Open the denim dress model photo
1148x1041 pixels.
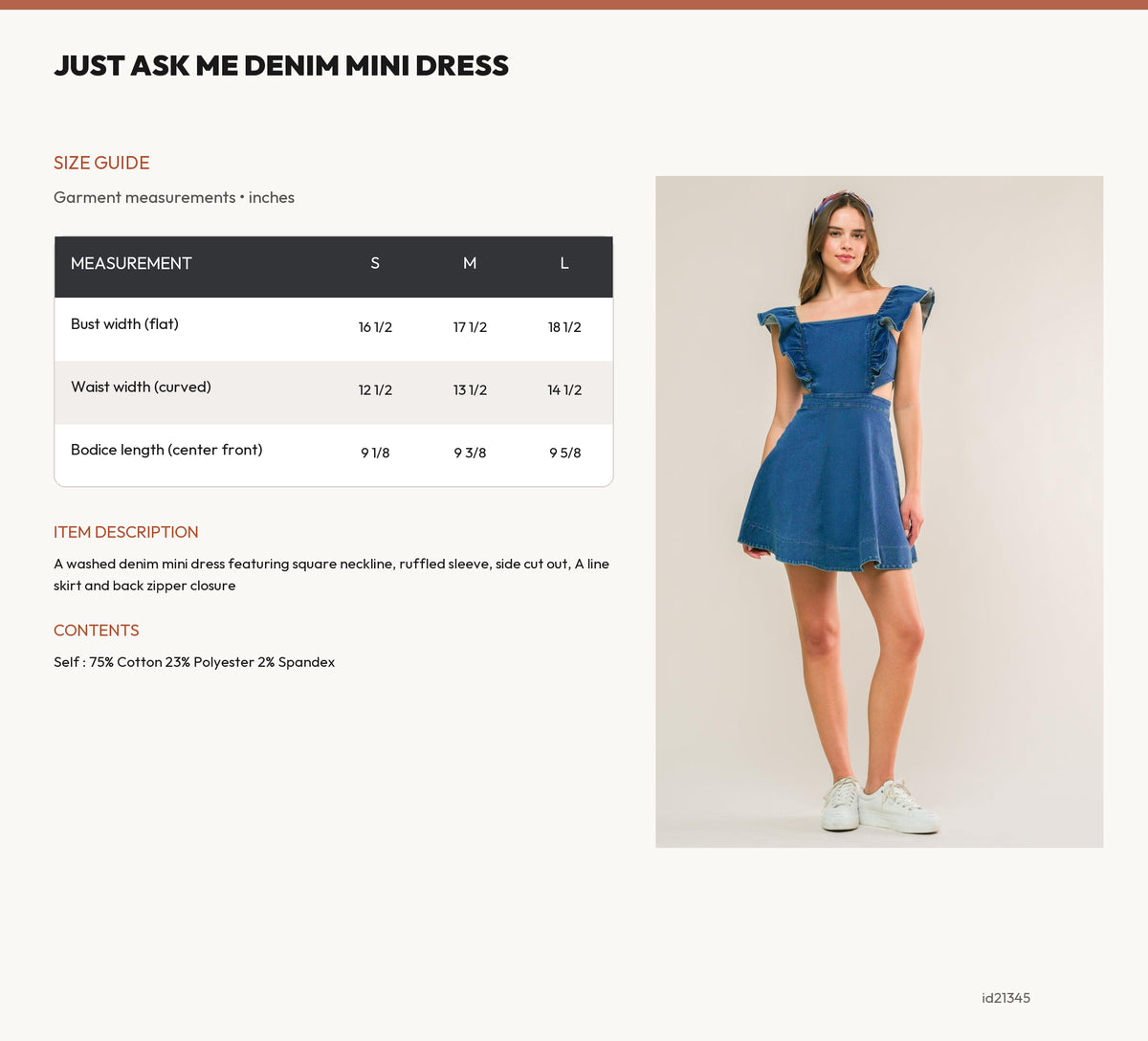pos(879,512)
